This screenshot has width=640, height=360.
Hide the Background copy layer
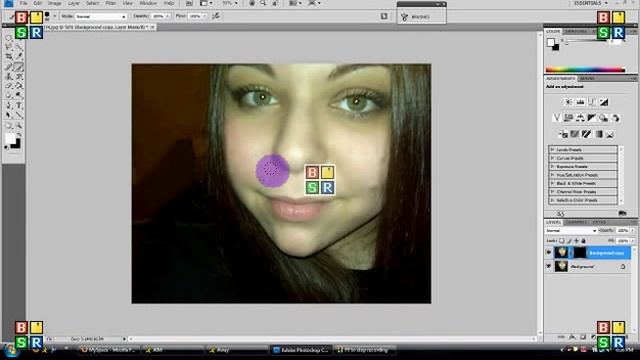(x=549, y=253)
